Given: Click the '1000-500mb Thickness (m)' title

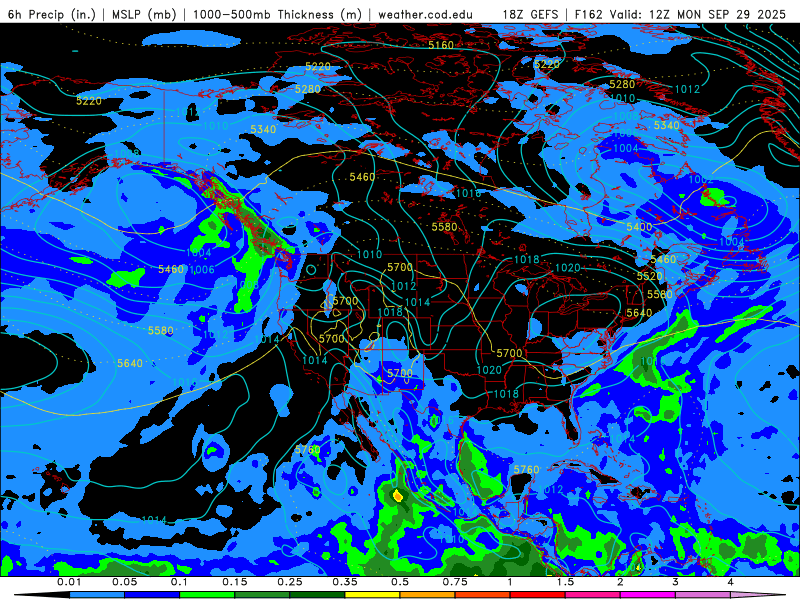Looking at the screenshot, I should pos(277,14).
